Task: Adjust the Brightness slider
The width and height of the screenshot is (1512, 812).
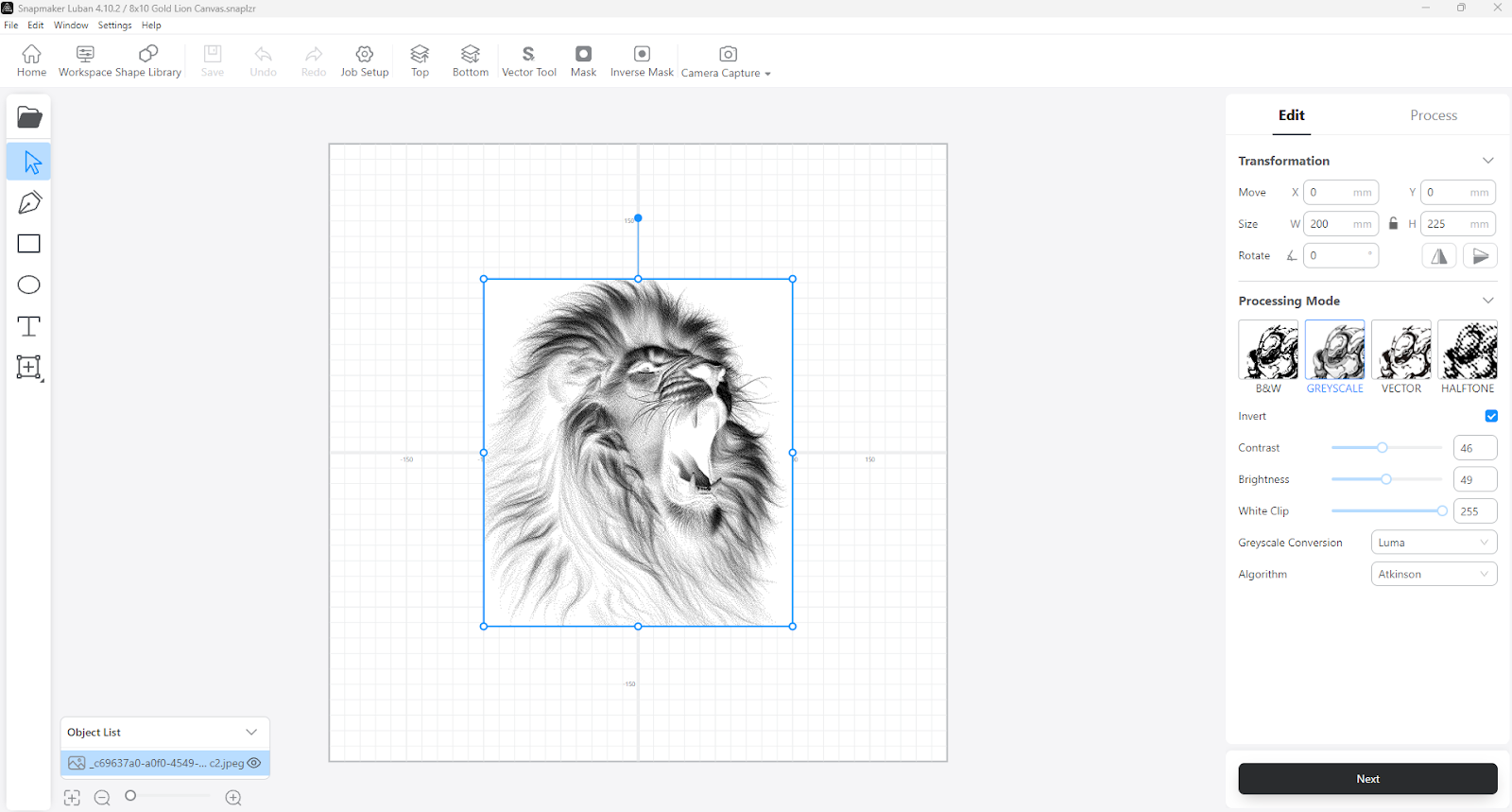Action: [1386, 479]
